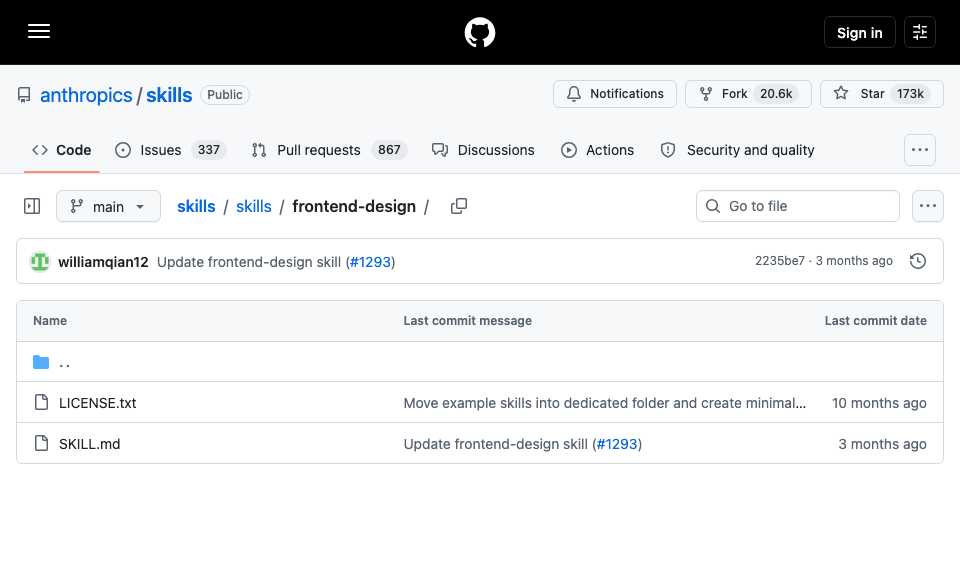Click file icon beside LICENSE.txt
960x570 pixels.
click(x=41, y=402)
